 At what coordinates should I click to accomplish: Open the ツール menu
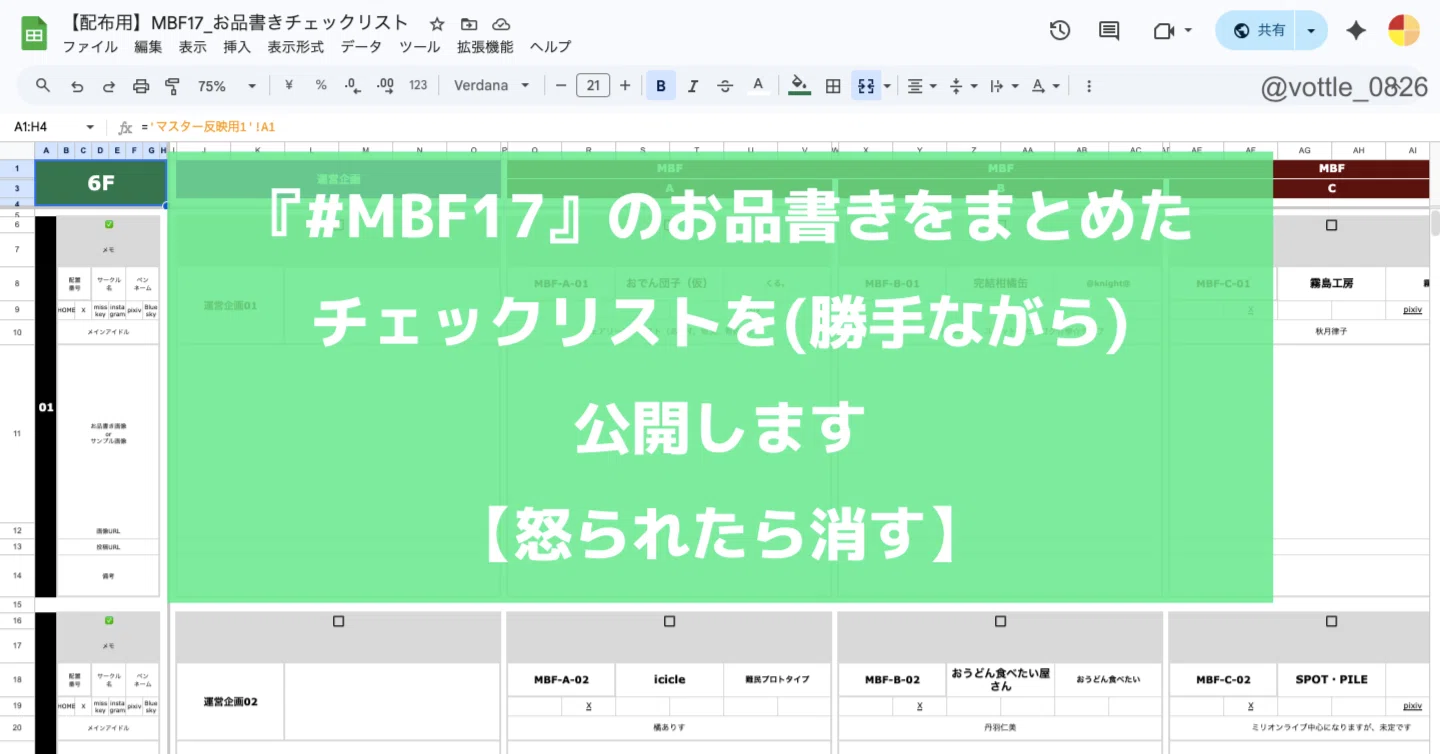[419, 47]
